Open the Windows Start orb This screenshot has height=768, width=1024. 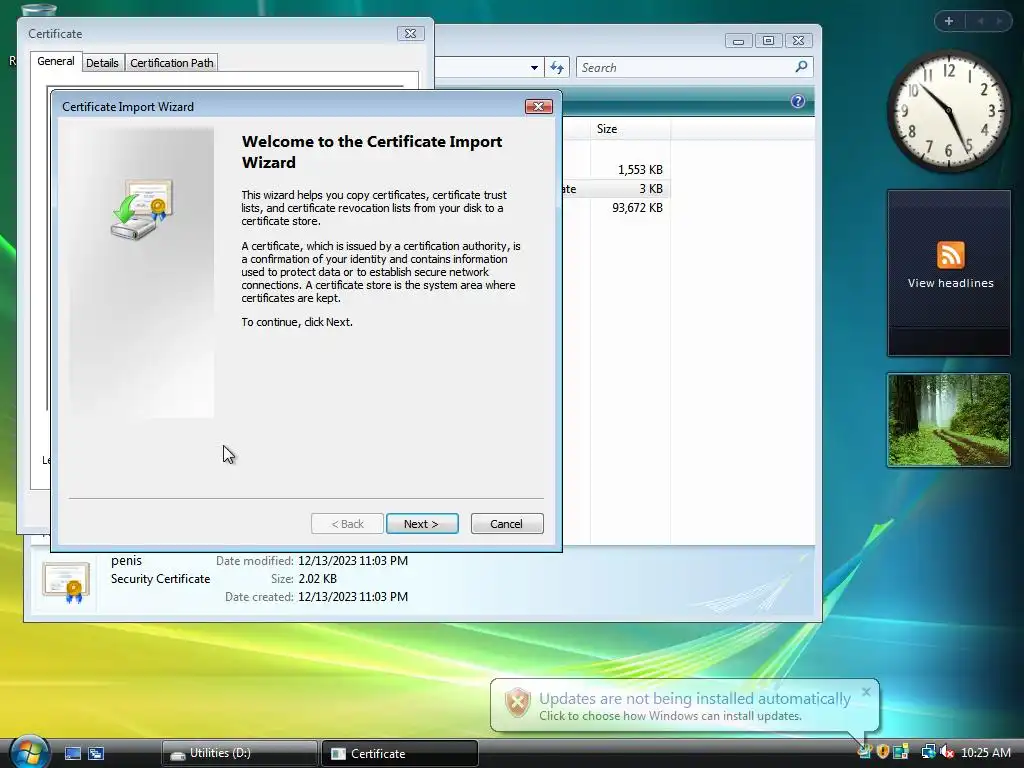(x=29, y=751)
